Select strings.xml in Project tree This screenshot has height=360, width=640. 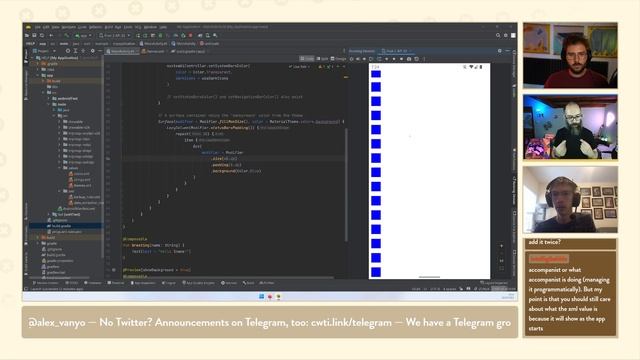[x=80, y=180]
